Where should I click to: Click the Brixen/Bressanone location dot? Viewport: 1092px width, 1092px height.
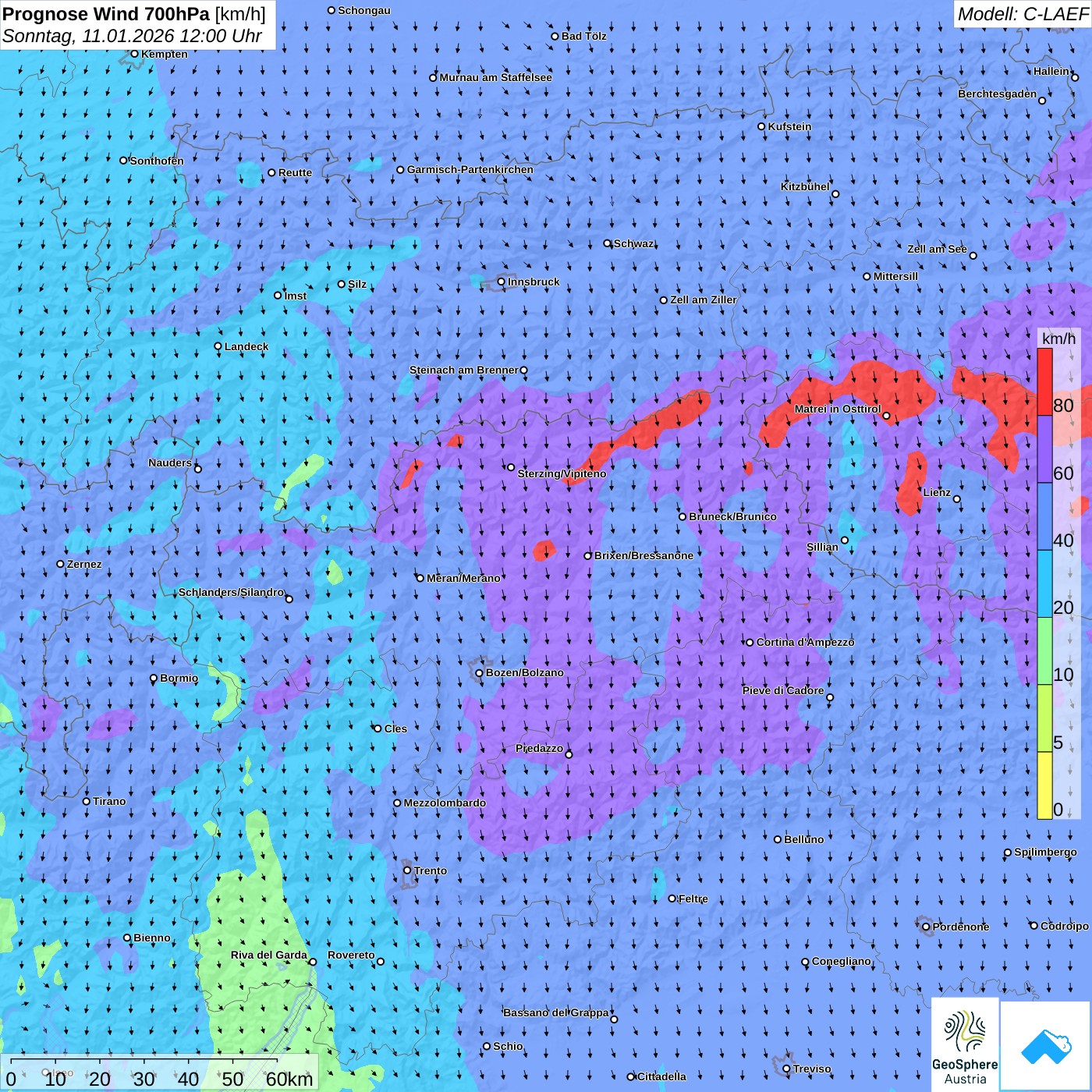[588, 556]
